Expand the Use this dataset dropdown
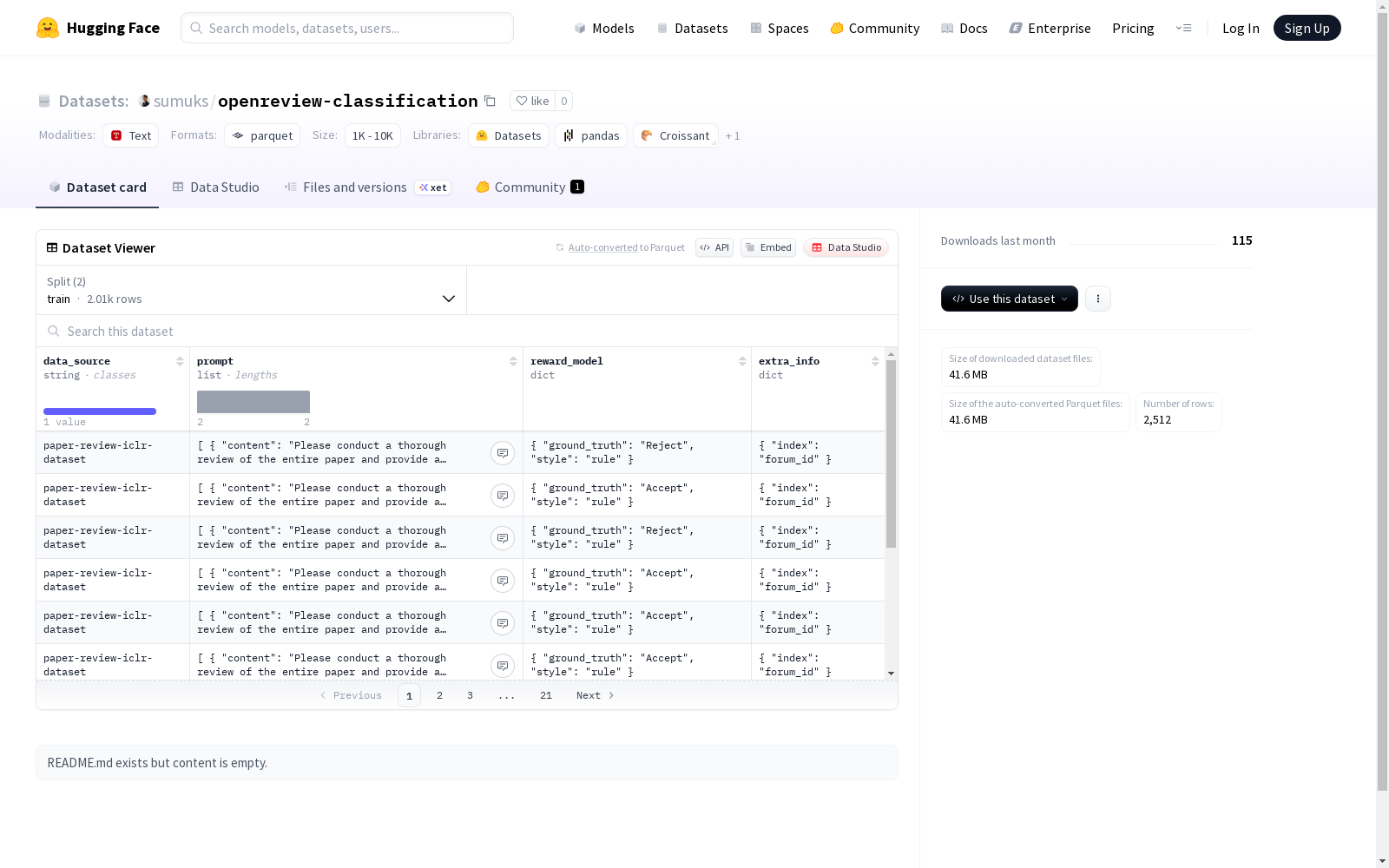This screenshot has height=868, width=1389. [1010, 299]
